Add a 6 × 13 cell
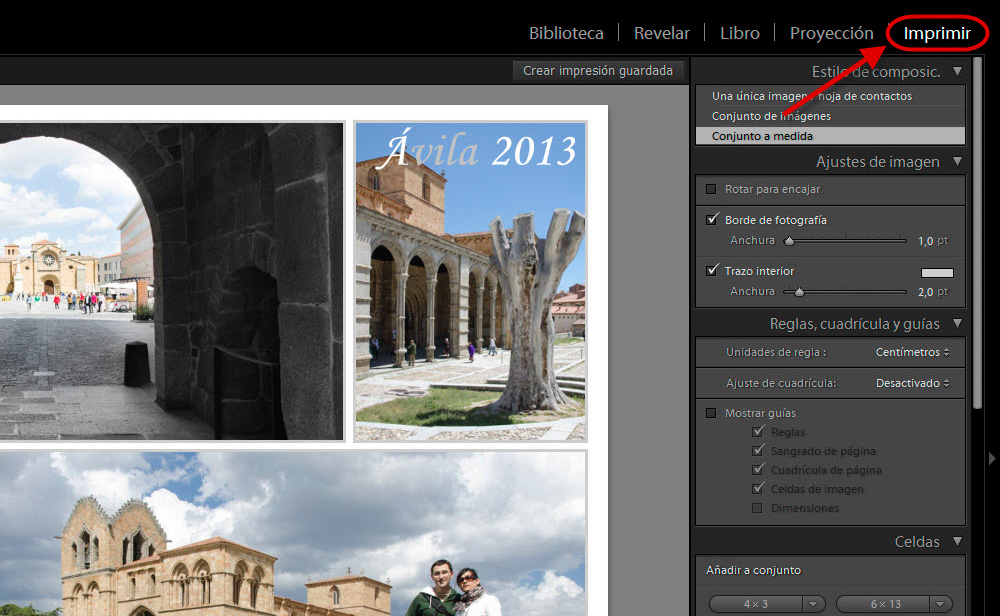The image size is (1000, 616). point(885,604)
